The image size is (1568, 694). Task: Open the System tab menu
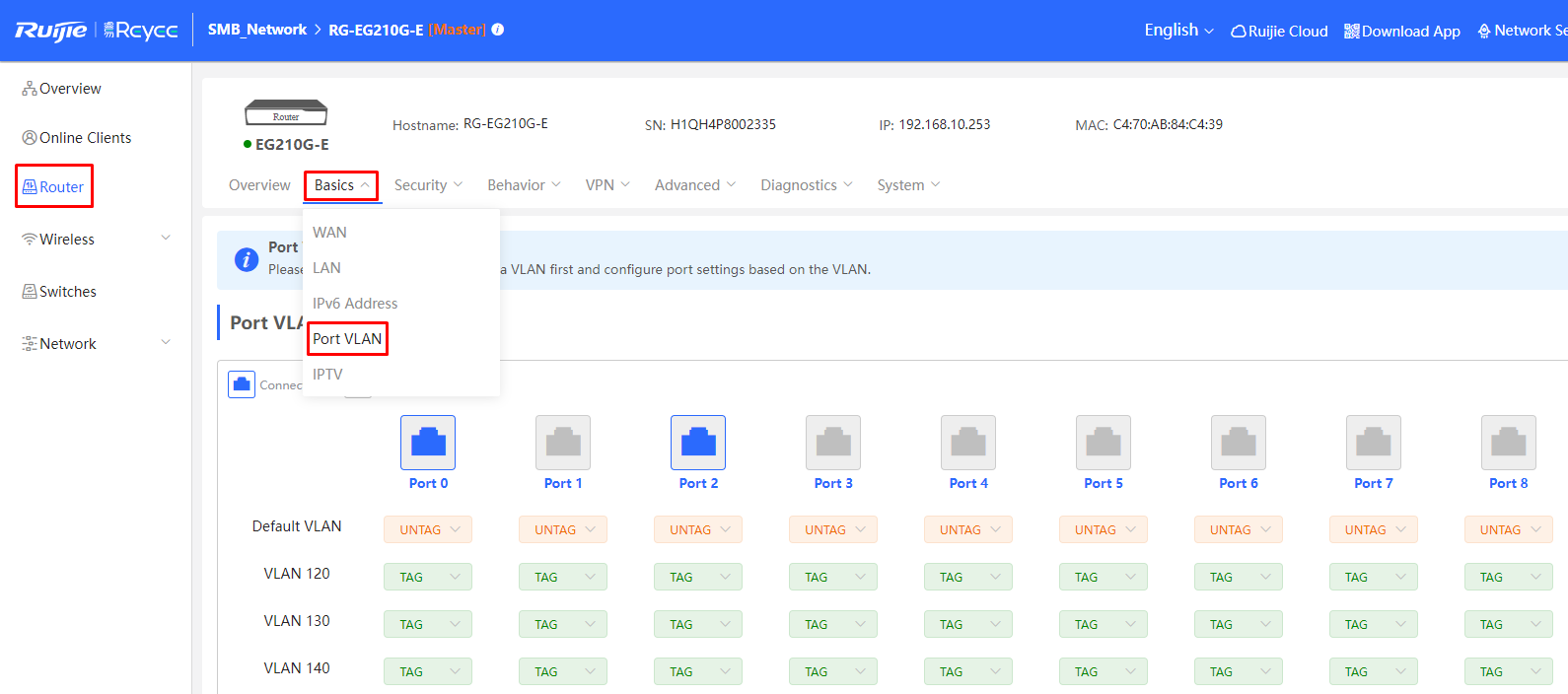pyautogui.click(x=908, y=185)
